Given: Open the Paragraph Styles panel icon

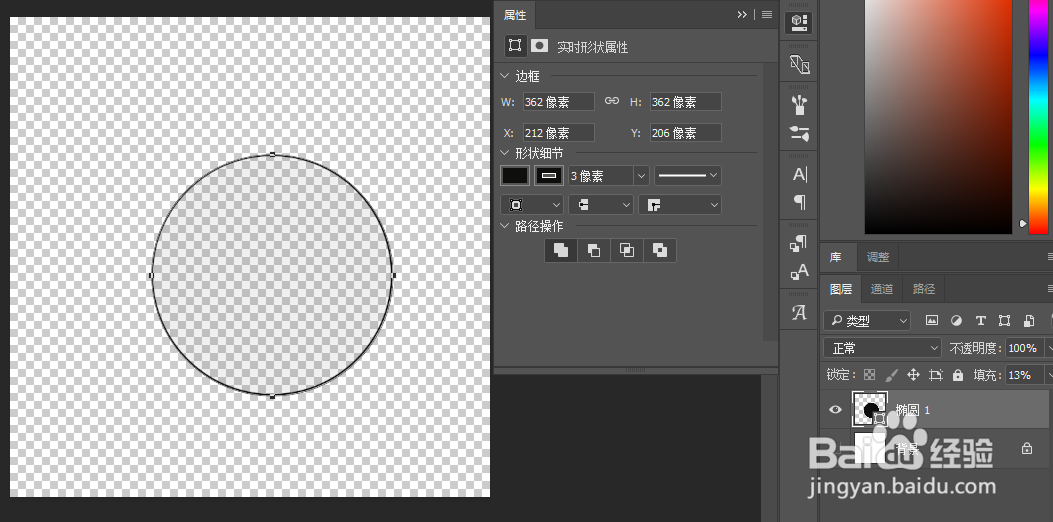Looking at the screenshot, I should (x=799, y=243).
